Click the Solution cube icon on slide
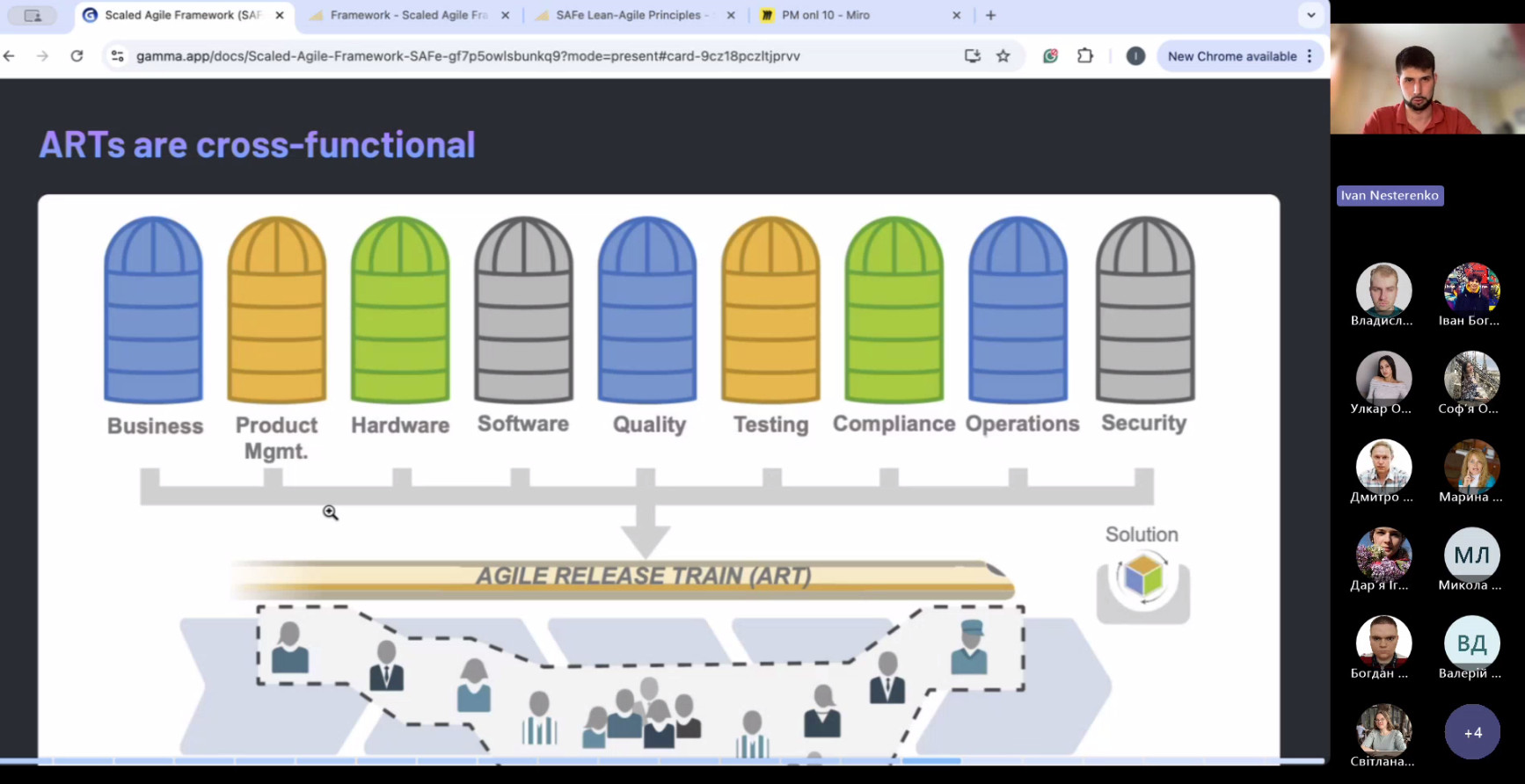 pyautogui.click(x=1142, y=578)
